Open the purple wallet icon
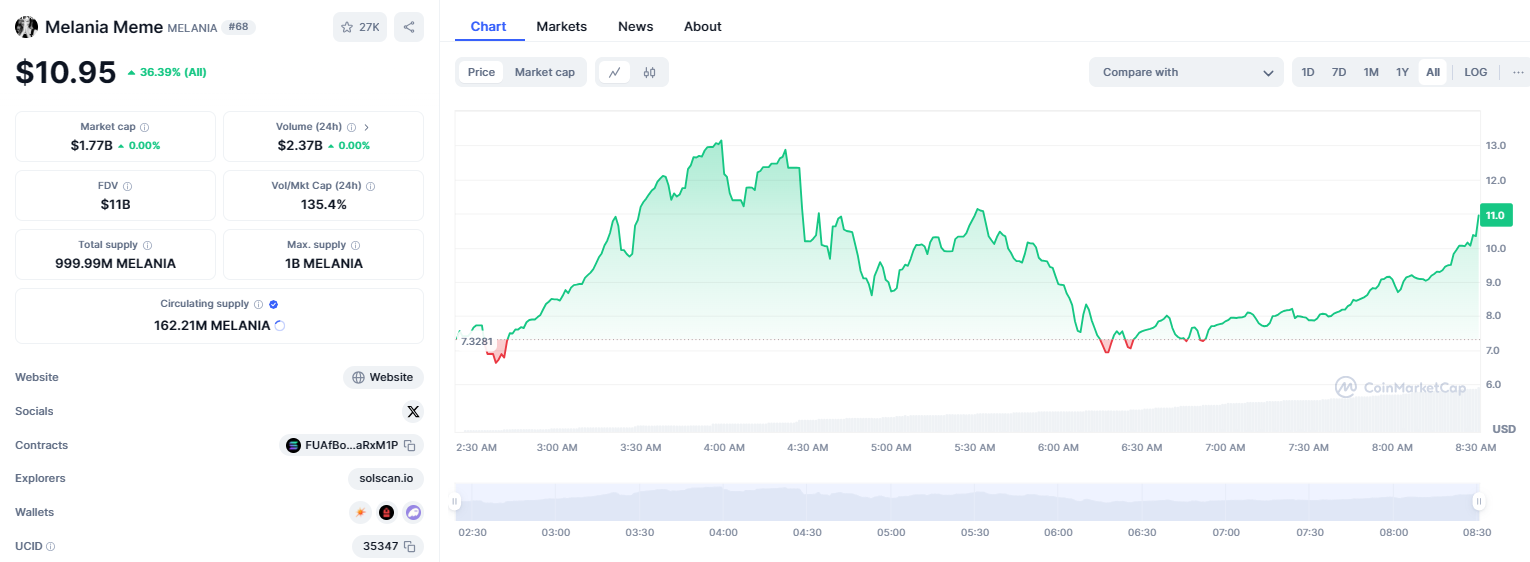This screenshot has width=1530, height=562. click(413, 512)
